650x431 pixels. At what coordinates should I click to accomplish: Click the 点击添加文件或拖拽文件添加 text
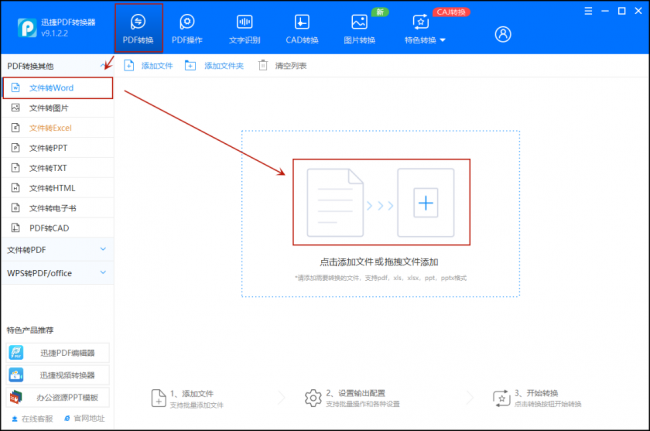pos(379,262)
